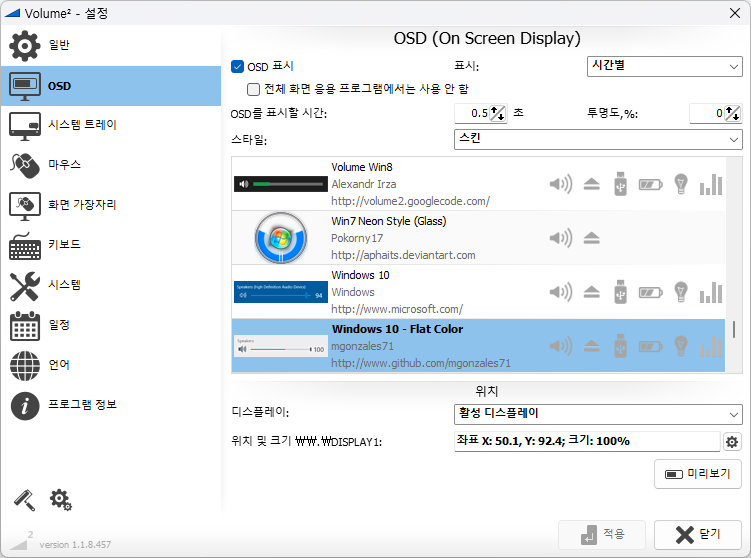Image resolution: width=751 pixels, height=558 pixels.
Task: Open the position settings gear next to the coordinates field
Action: point(731,442)
